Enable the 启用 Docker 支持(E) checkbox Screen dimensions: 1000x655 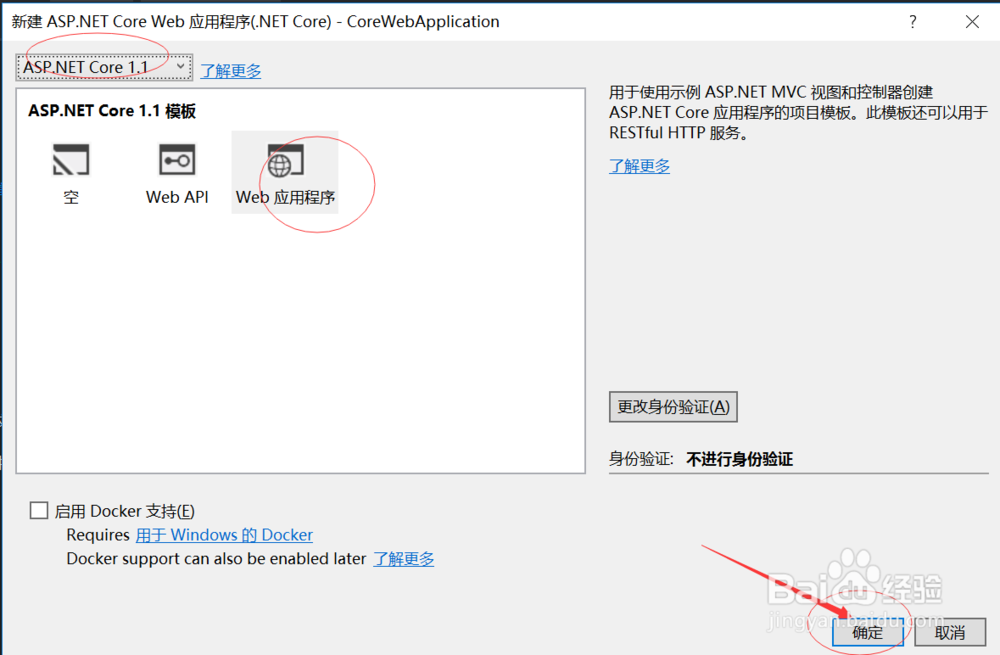39,510
